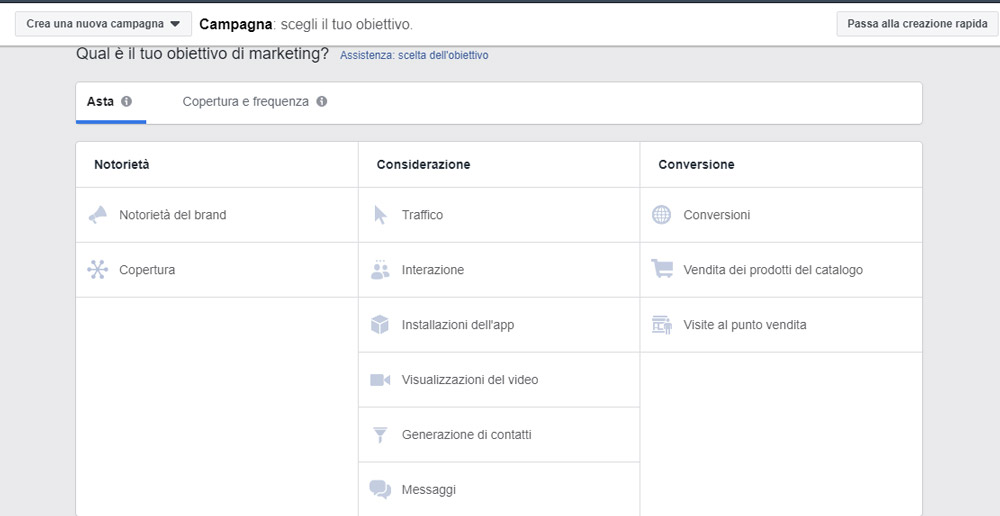Click the globe icon for Conversioni
The image size is (1000, 516).
point(661,215)
